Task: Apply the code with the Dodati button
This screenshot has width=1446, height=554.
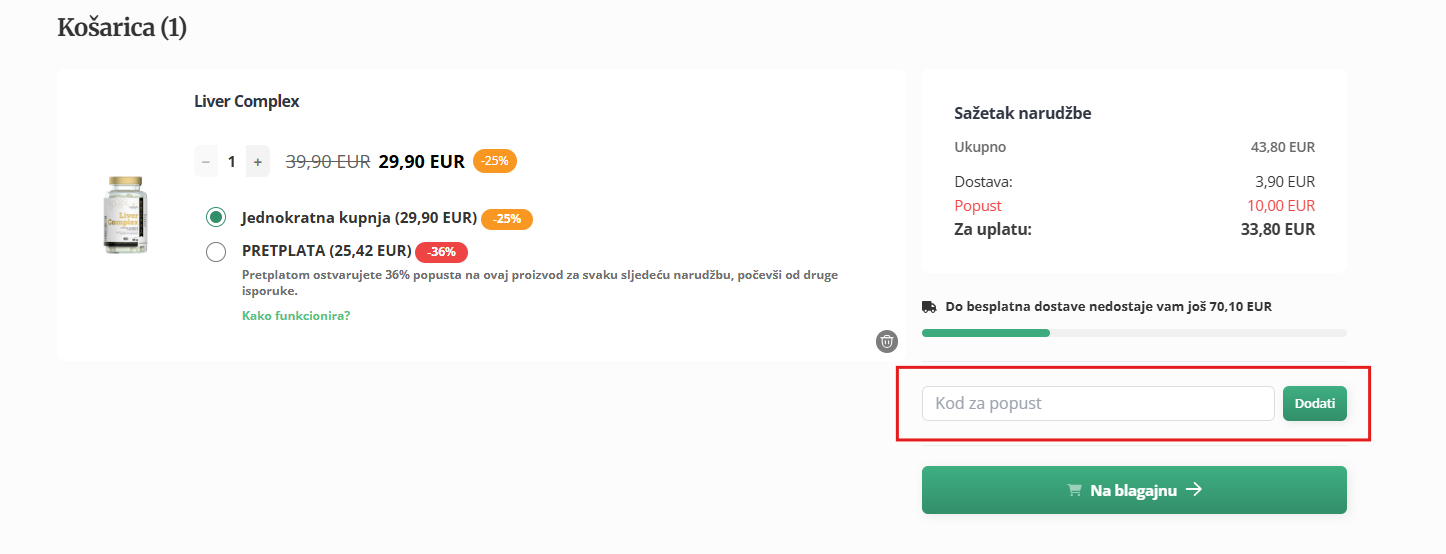Action: (1315, 403)
